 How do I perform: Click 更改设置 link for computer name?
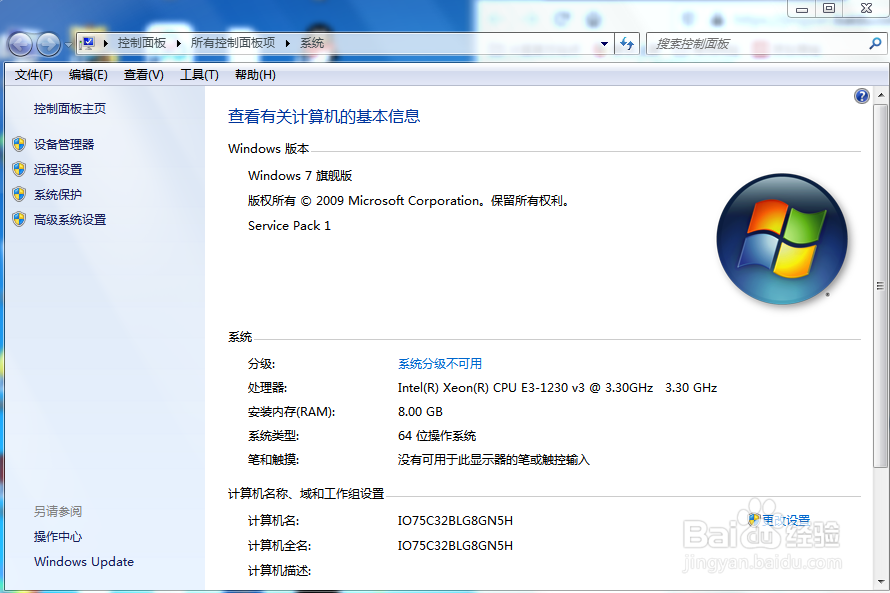tap(786, 520)
